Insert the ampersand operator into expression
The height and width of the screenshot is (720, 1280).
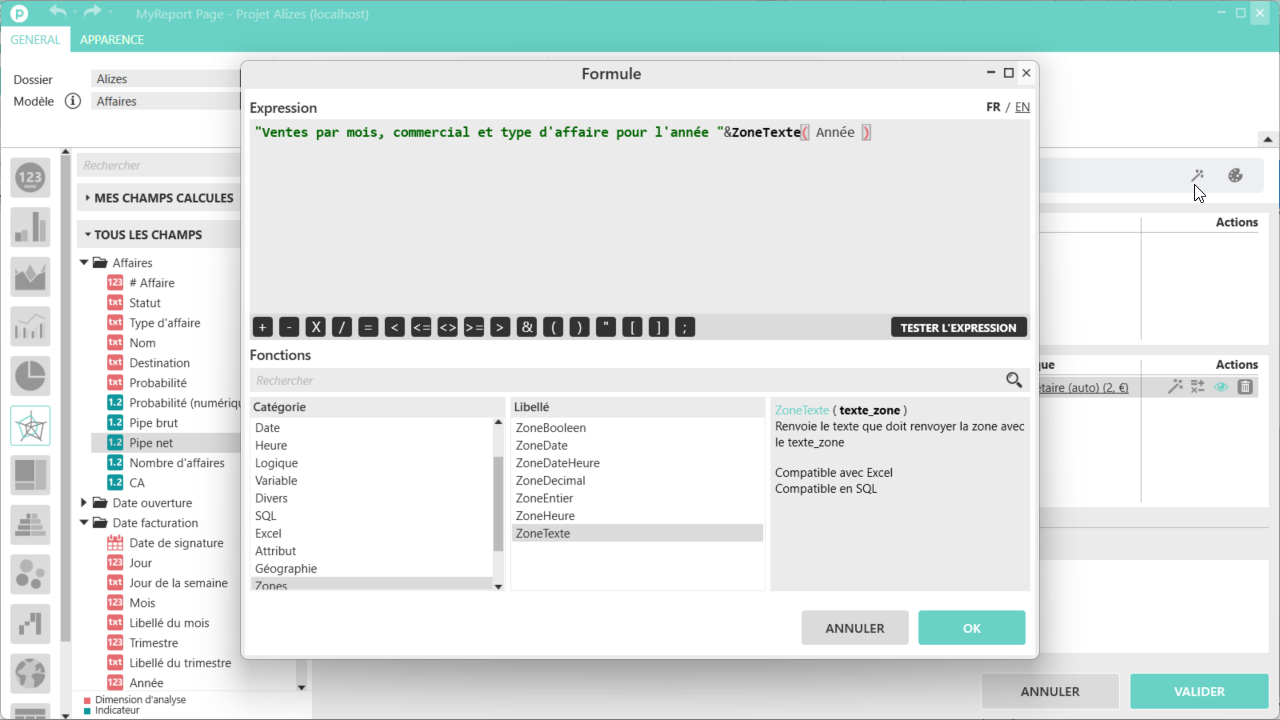pyautogui.click(x=526, y=327)
